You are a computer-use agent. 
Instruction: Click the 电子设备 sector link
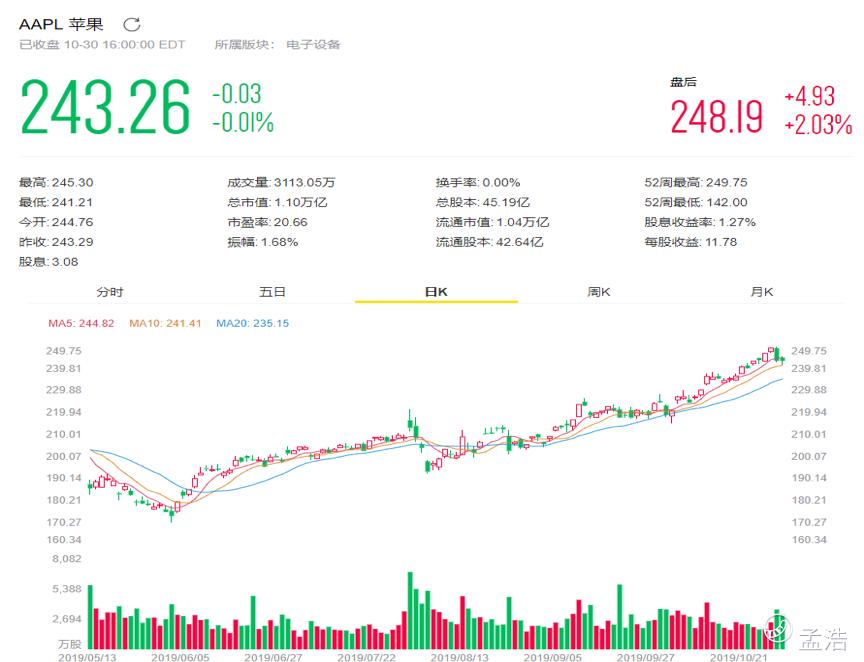(313, 45)
